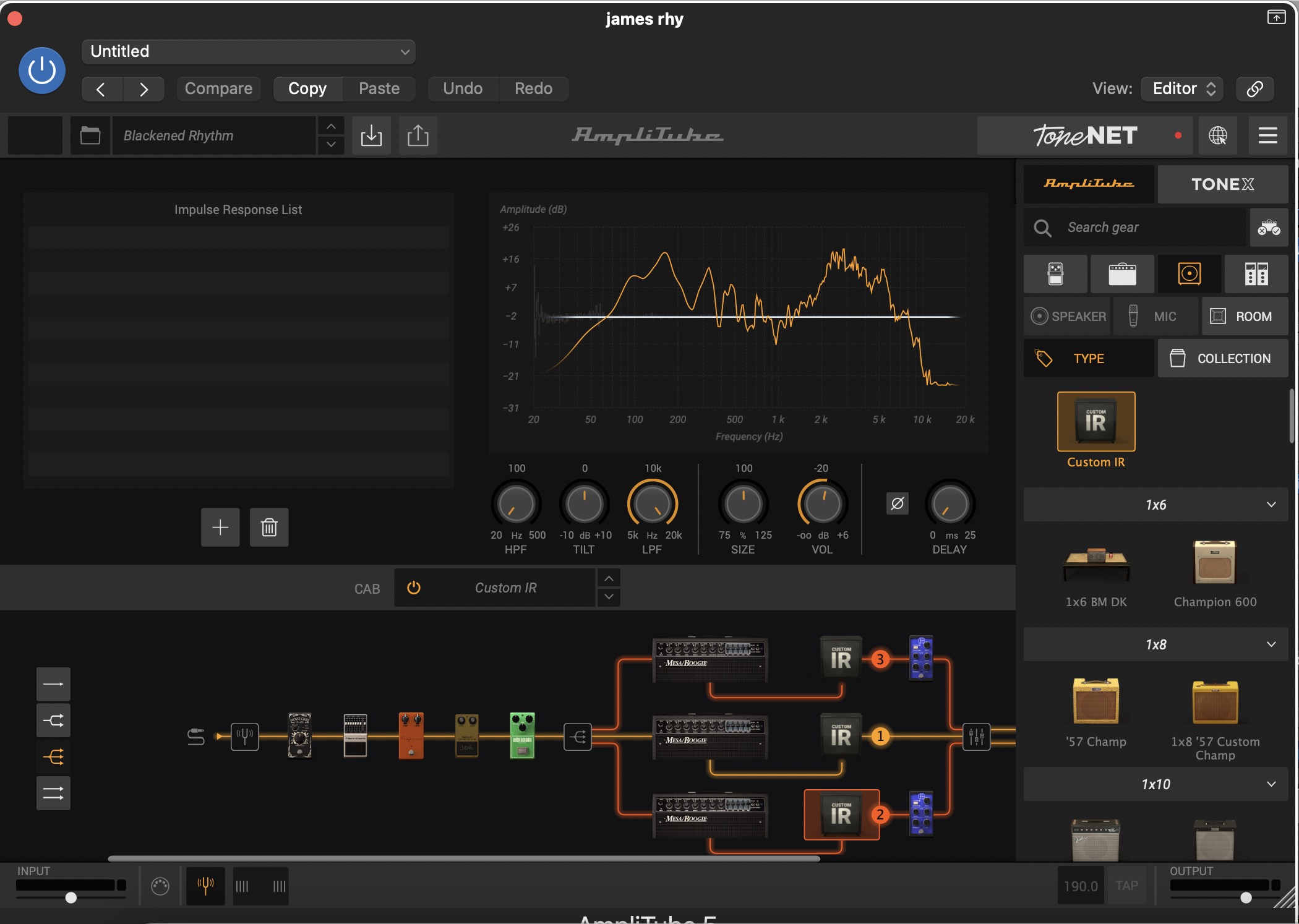Add impulse response with plus button
Image resolution: width=1299 pixels, height=924 pixels.
pos(220,528)
